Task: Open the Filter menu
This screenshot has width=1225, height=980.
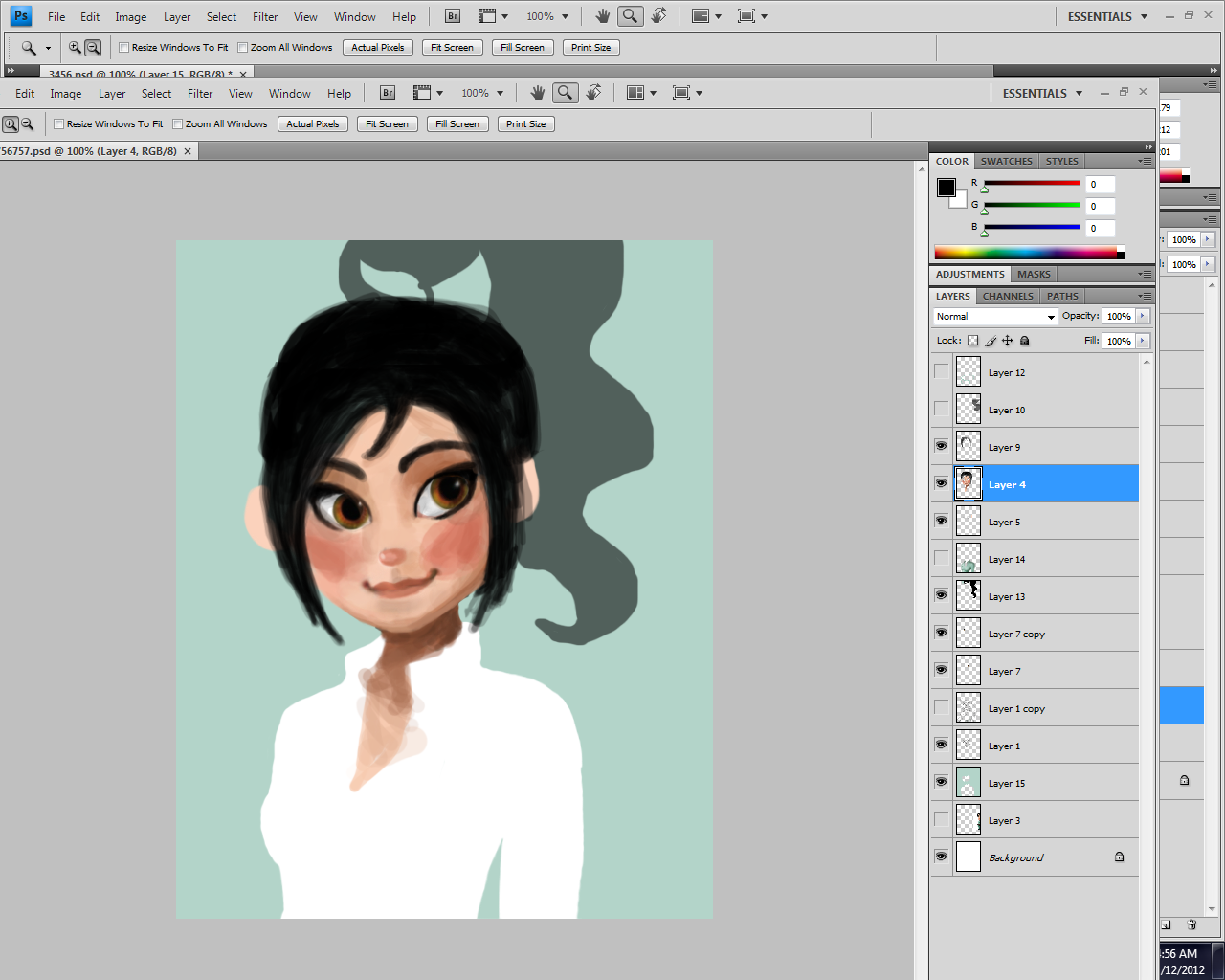Action: coord(200,94)
